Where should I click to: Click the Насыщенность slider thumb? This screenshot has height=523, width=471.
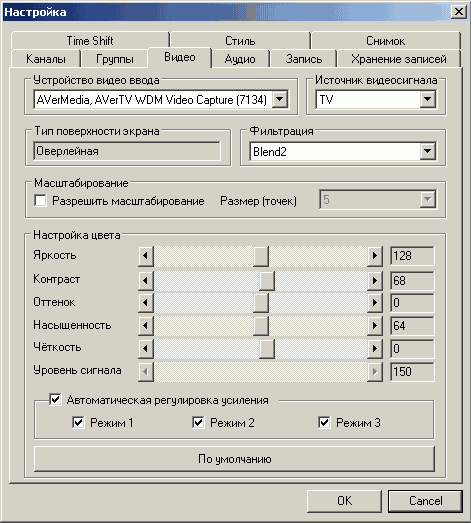tap(261, 326)
